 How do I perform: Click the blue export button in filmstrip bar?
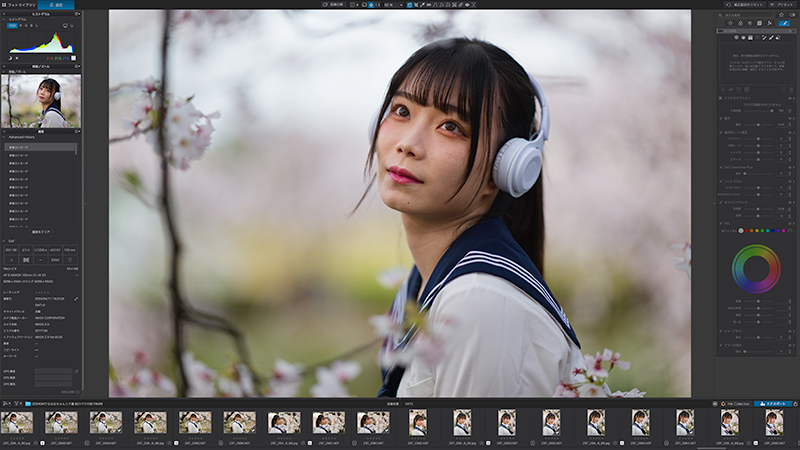coord(773,404)
